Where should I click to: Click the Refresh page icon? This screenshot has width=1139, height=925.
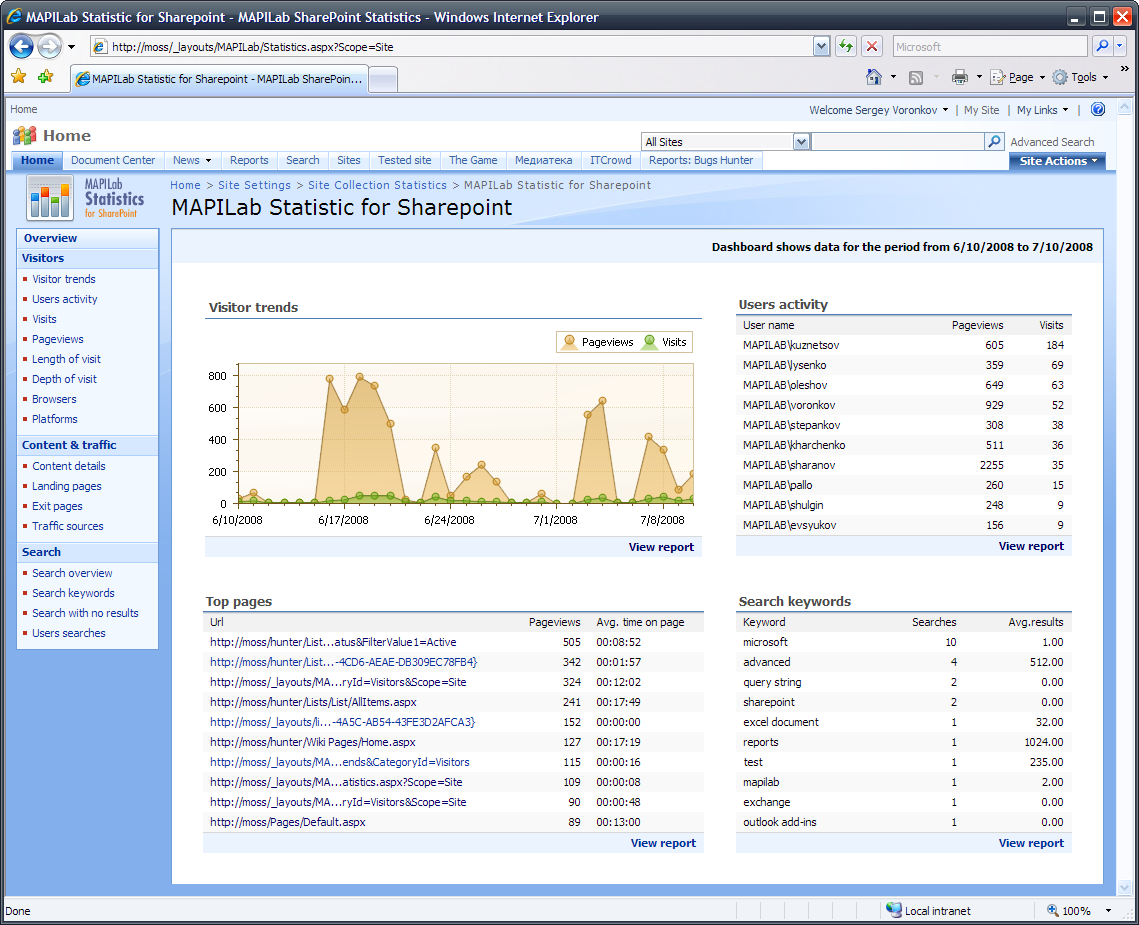tap(846, 47)
